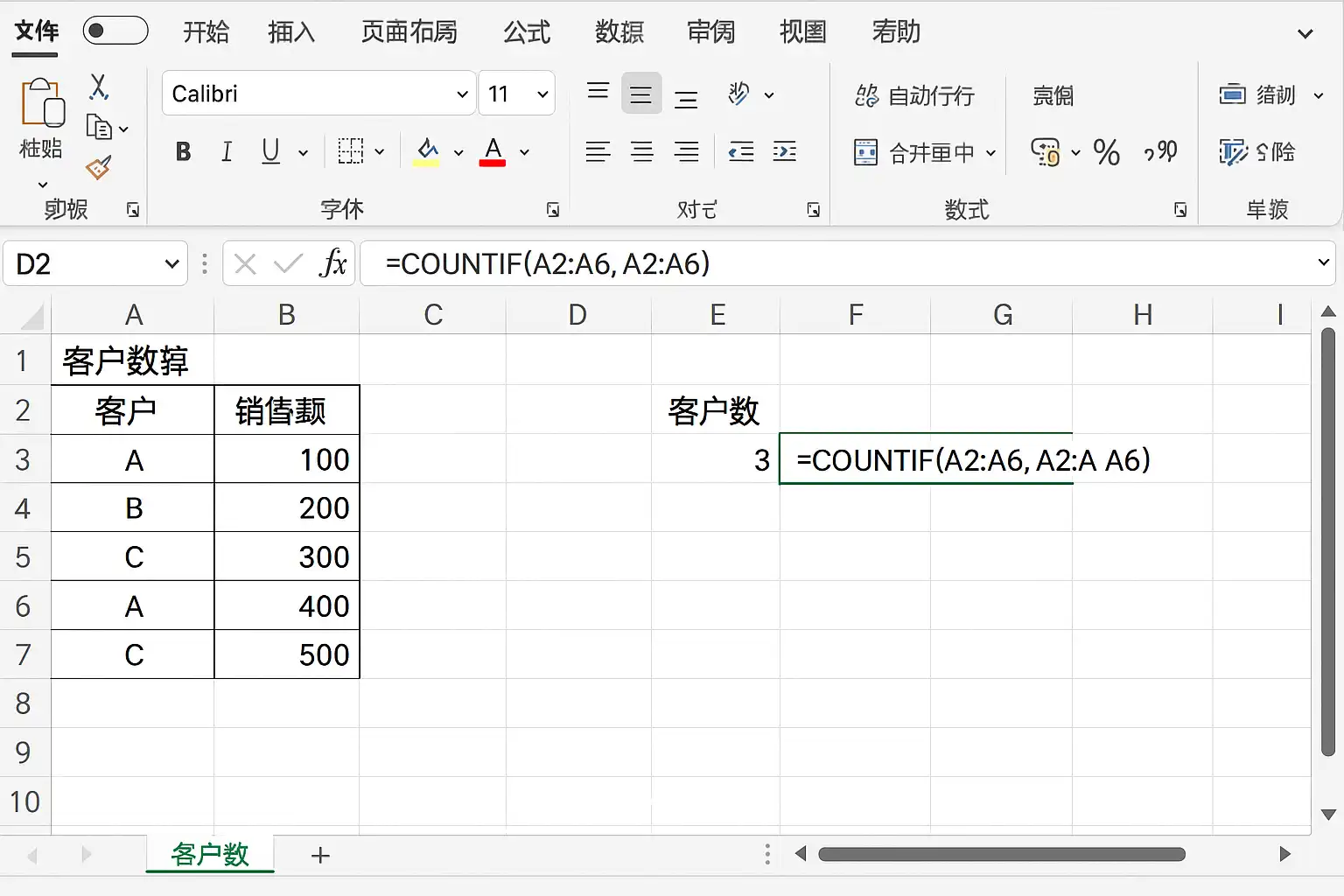The width and height of the screenshot is (1344, 896).
Task: Pick the yellow fill color swatch
Action: point(426,151)
